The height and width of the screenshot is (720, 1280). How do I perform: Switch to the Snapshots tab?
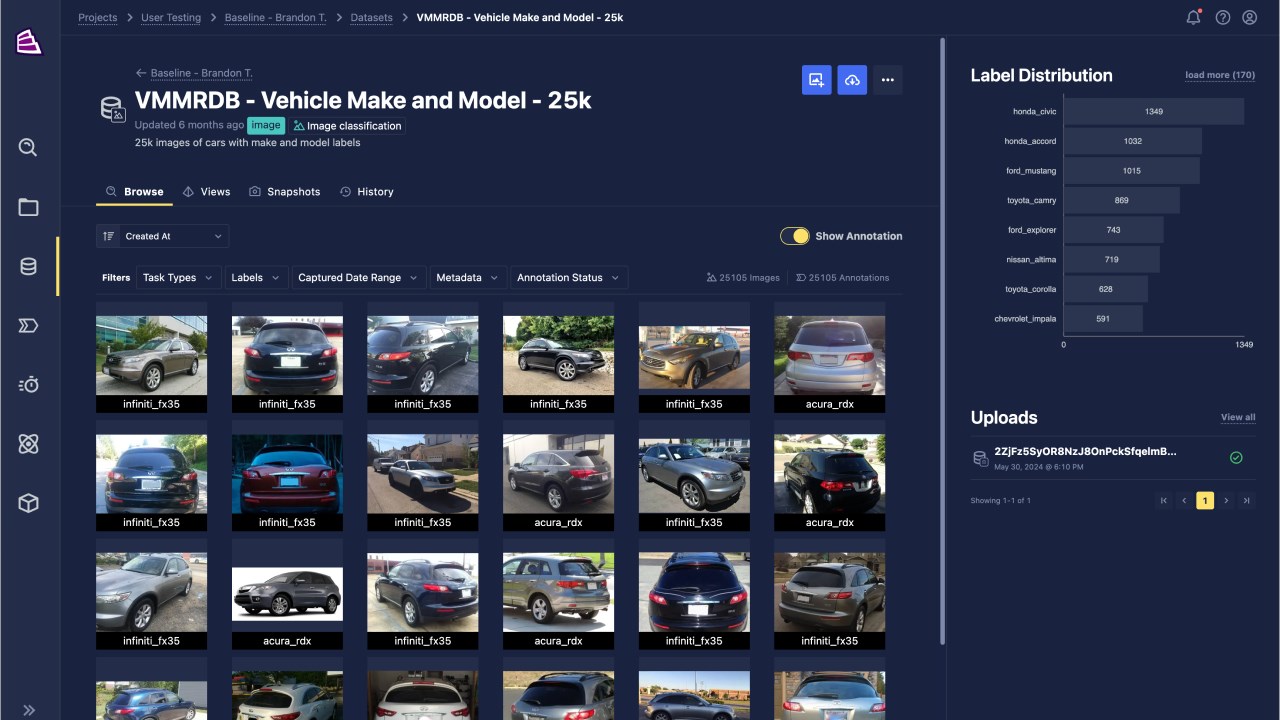coord(285,192)
